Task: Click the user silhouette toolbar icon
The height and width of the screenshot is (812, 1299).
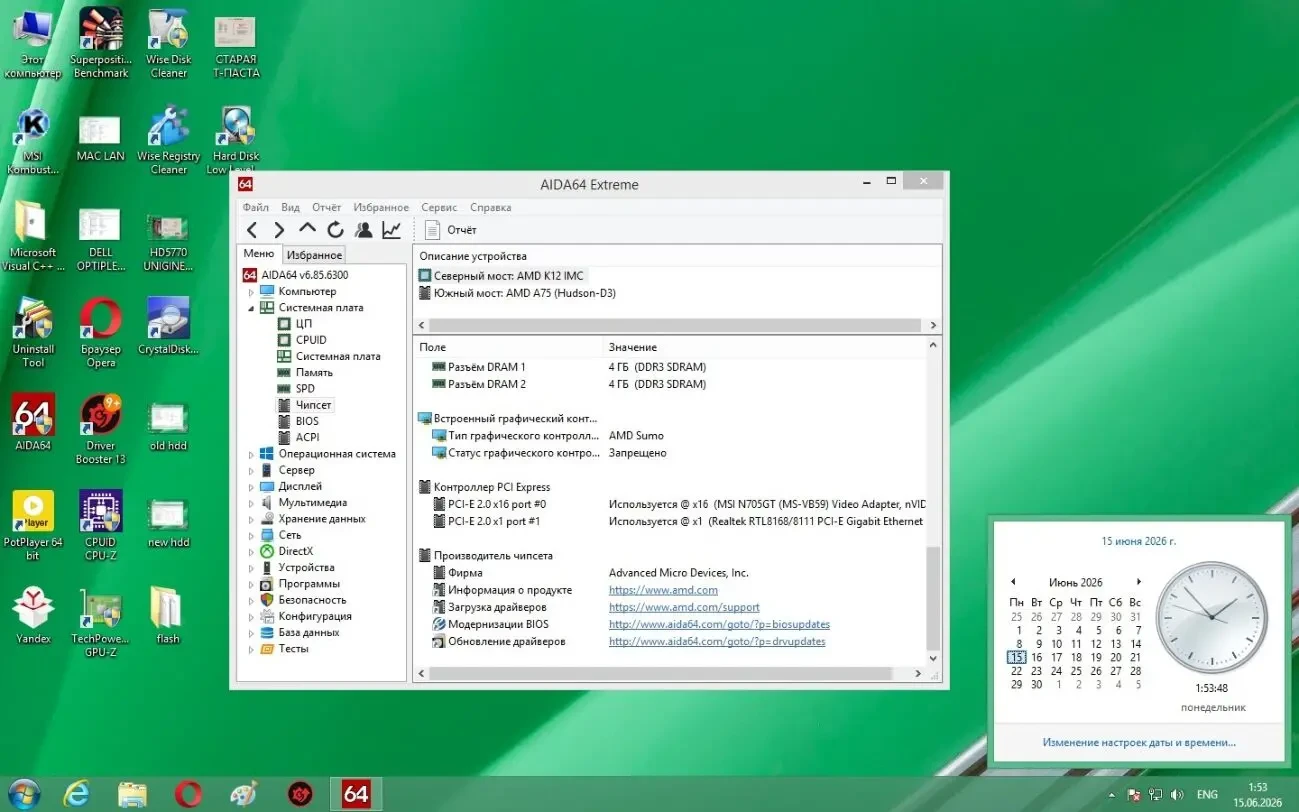Action: click(363, 230)
